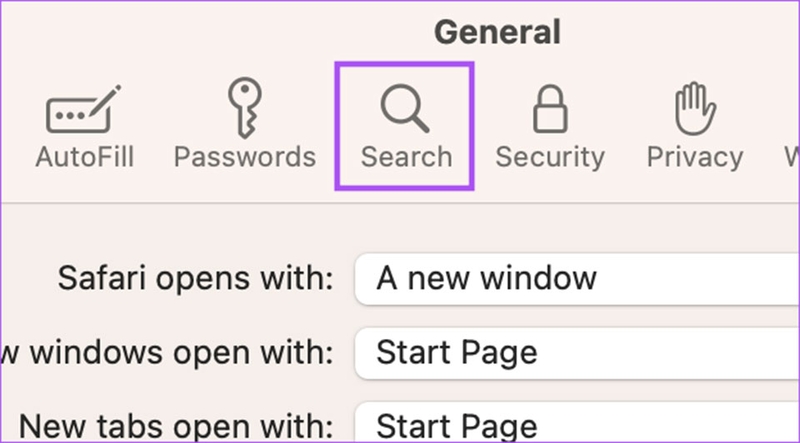Click the 'A new window' selected value
The width and height of the screenshot is (800, 443).
tap(486, 279)
